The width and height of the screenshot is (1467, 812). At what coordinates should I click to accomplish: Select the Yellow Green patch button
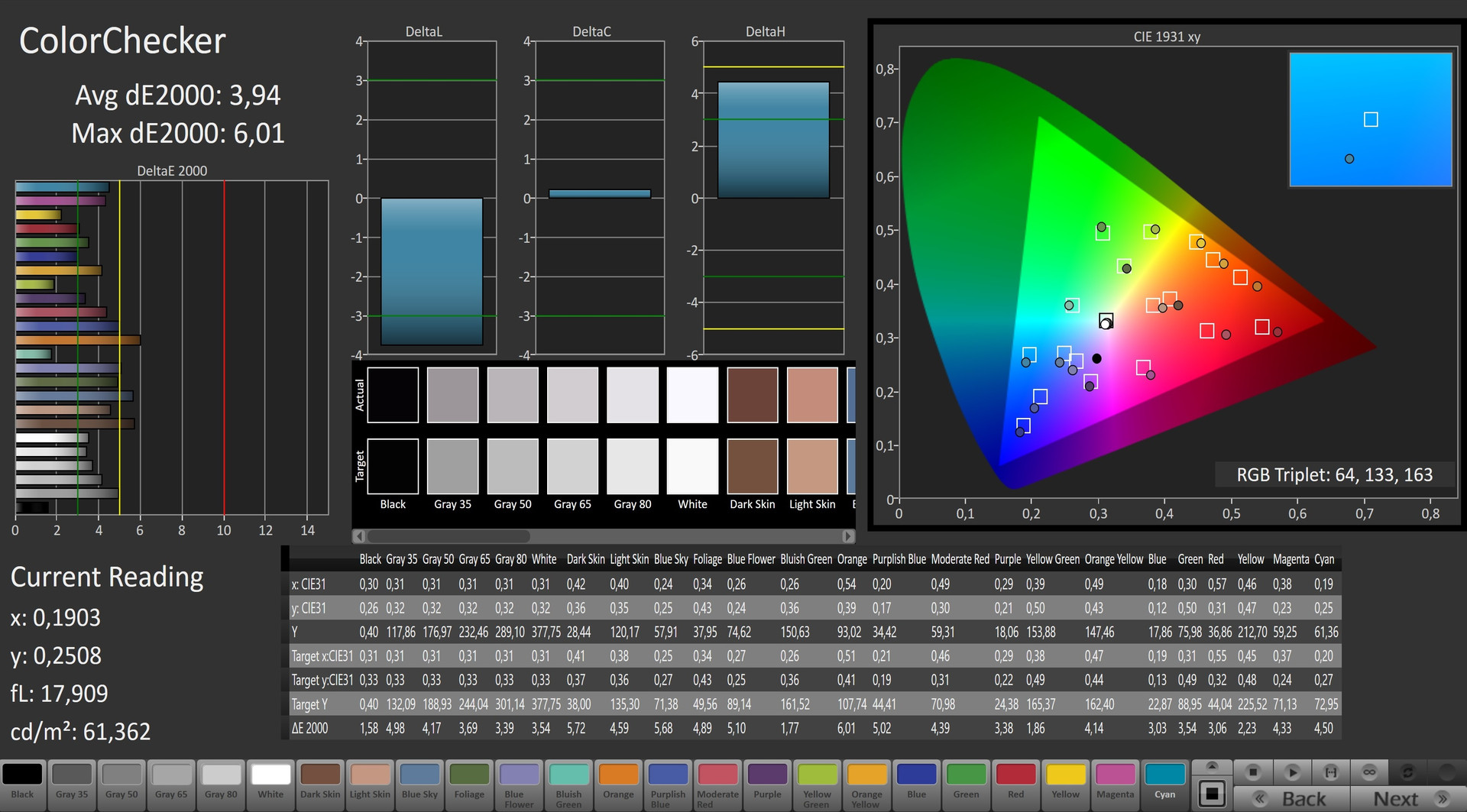click(817, 784)
